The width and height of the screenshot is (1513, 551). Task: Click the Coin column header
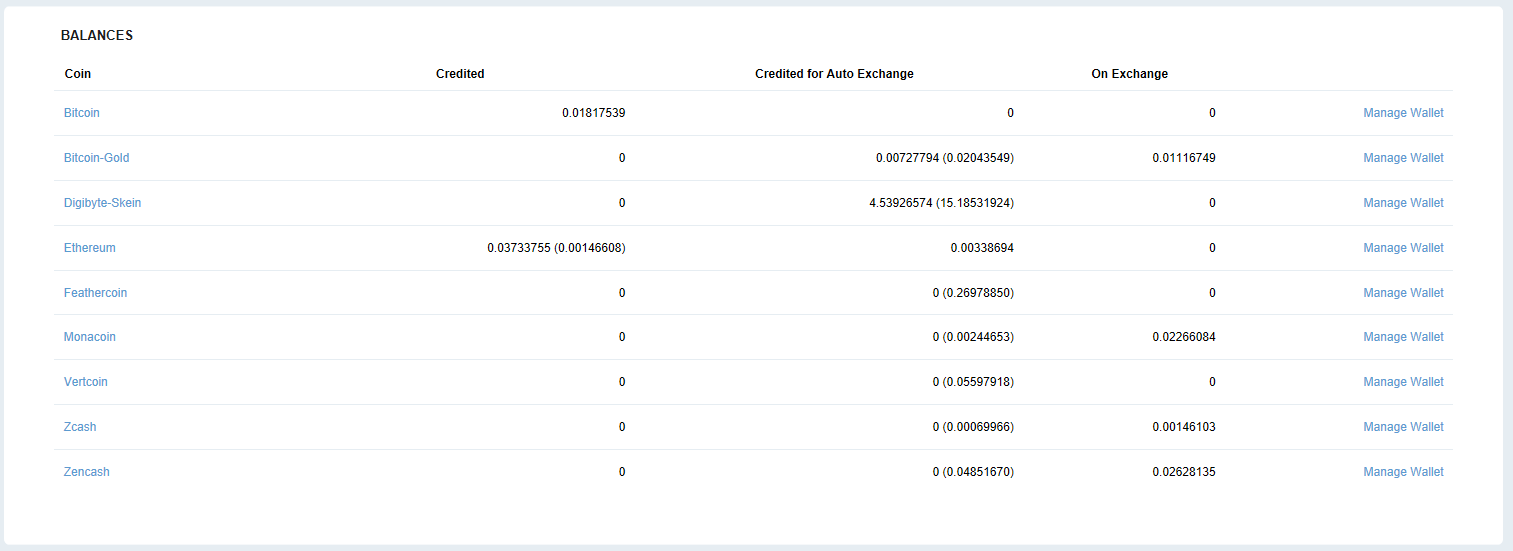click(78, 74)
